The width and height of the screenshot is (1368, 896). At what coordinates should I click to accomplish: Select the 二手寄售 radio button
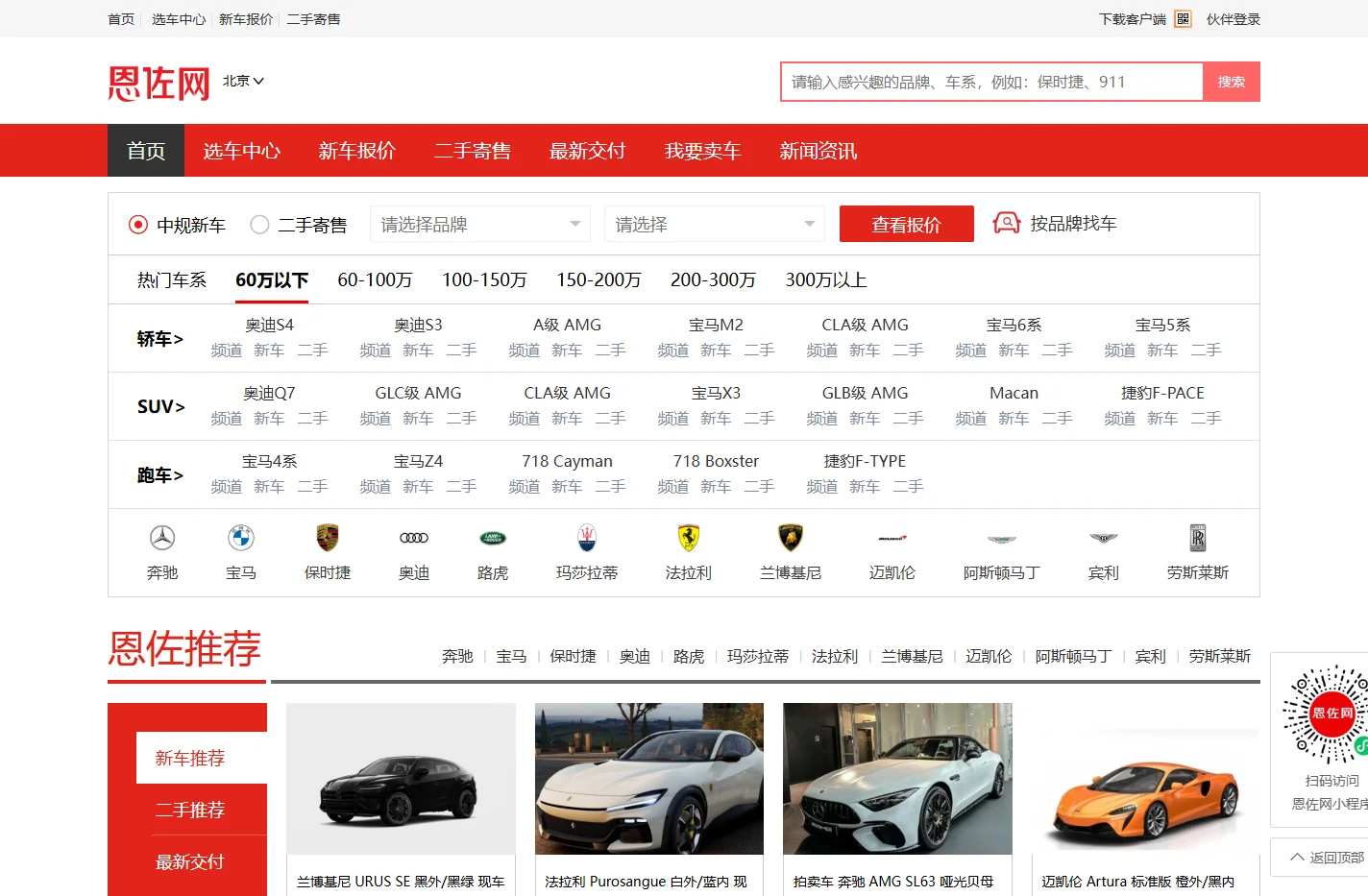259,225
